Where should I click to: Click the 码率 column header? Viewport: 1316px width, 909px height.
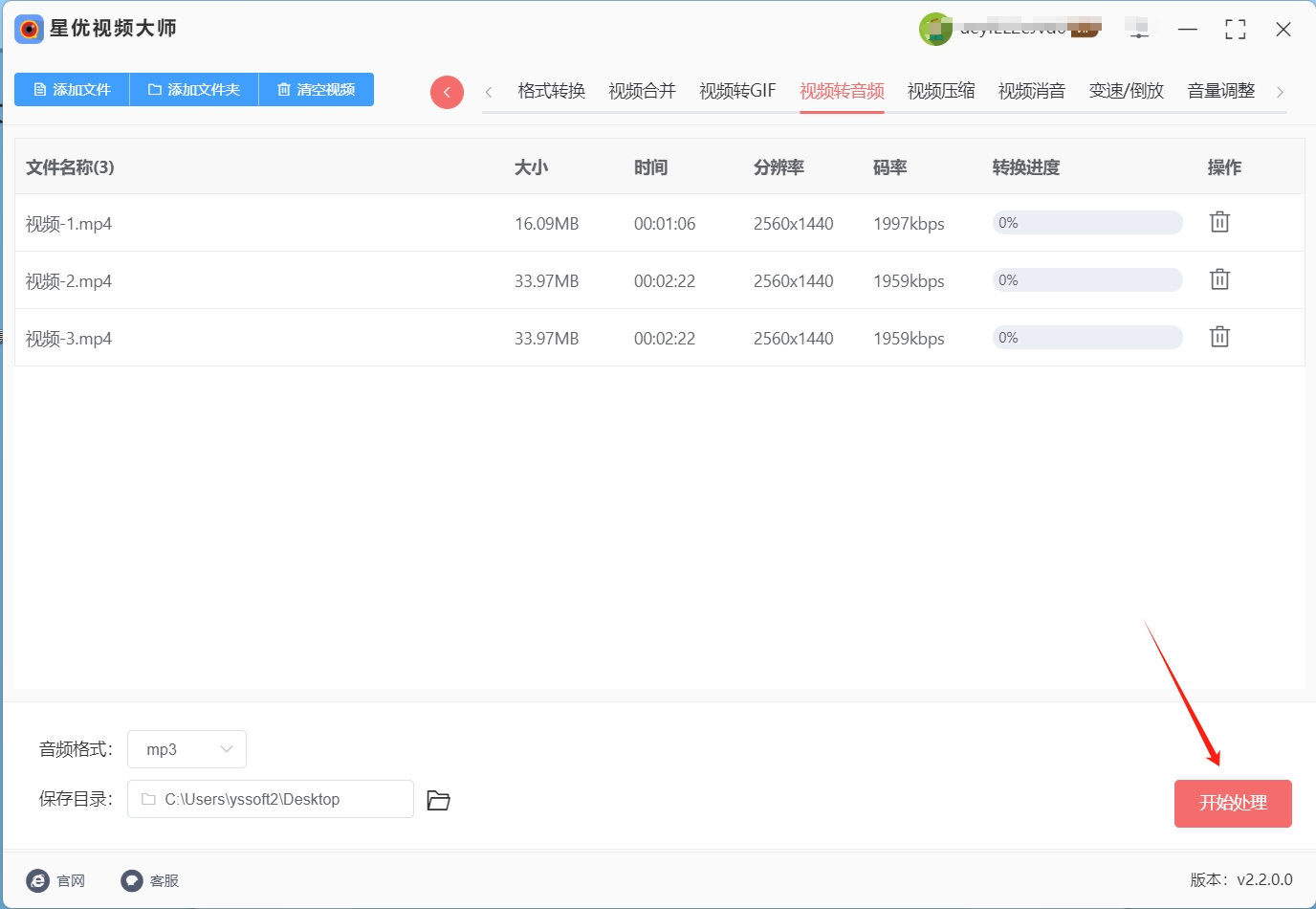click(890, 167)
